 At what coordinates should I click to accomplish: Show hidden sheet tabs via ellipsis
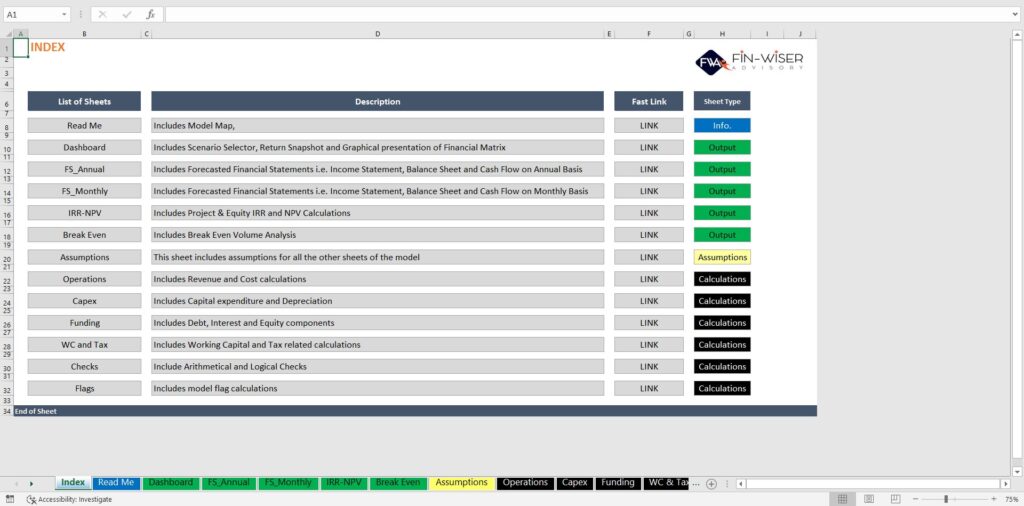698,484
